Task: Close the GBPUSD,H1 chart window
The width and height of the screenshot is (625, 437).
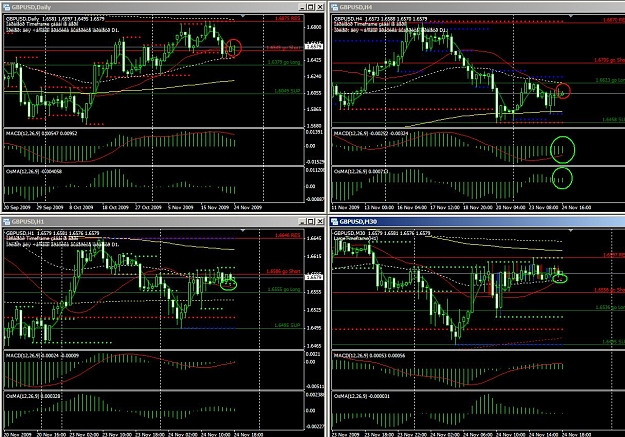Action: (x=320, y=221)
